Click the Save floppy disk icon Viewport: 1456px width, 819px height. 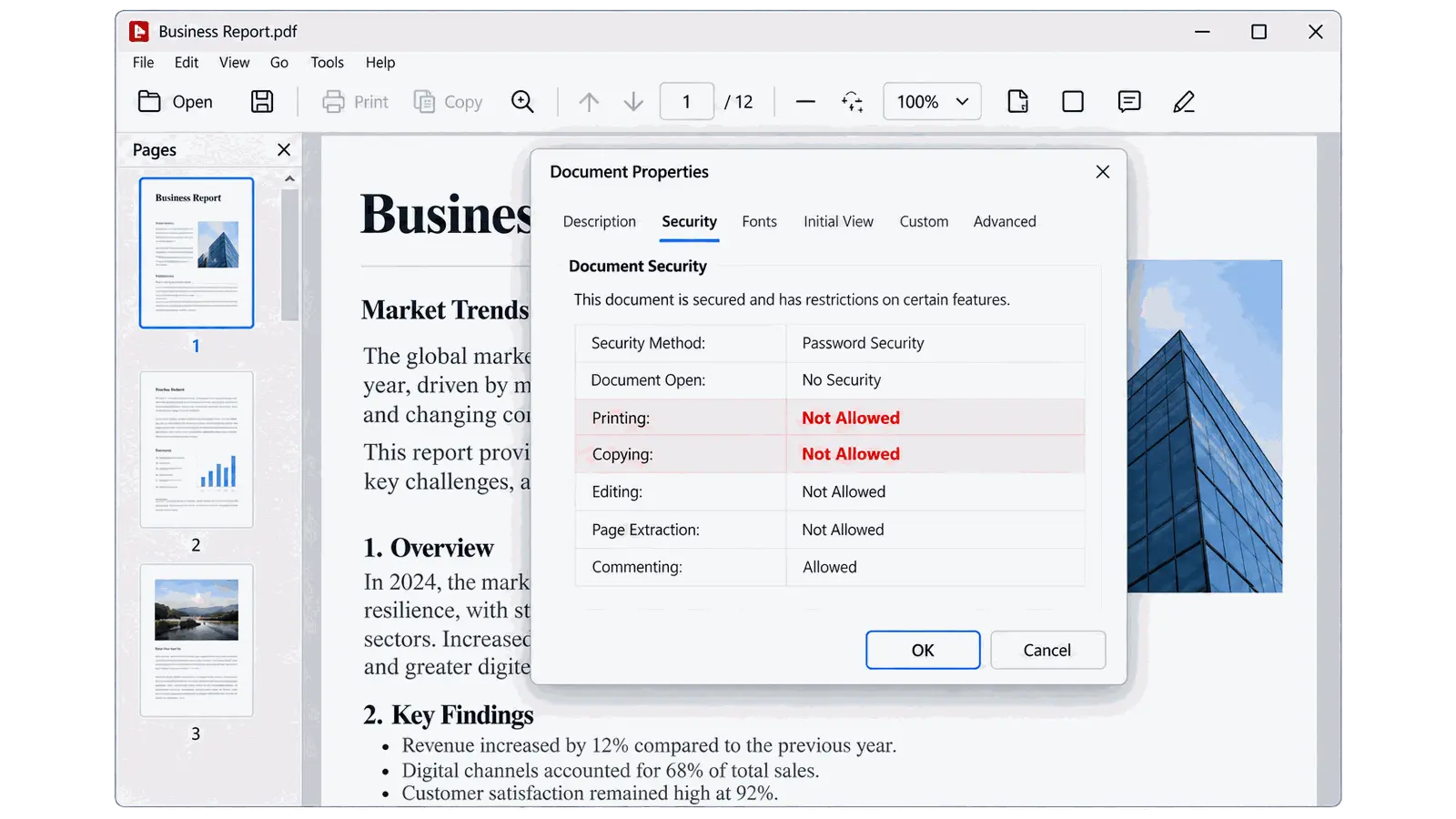pyautogui.click(x=262, y=101)
